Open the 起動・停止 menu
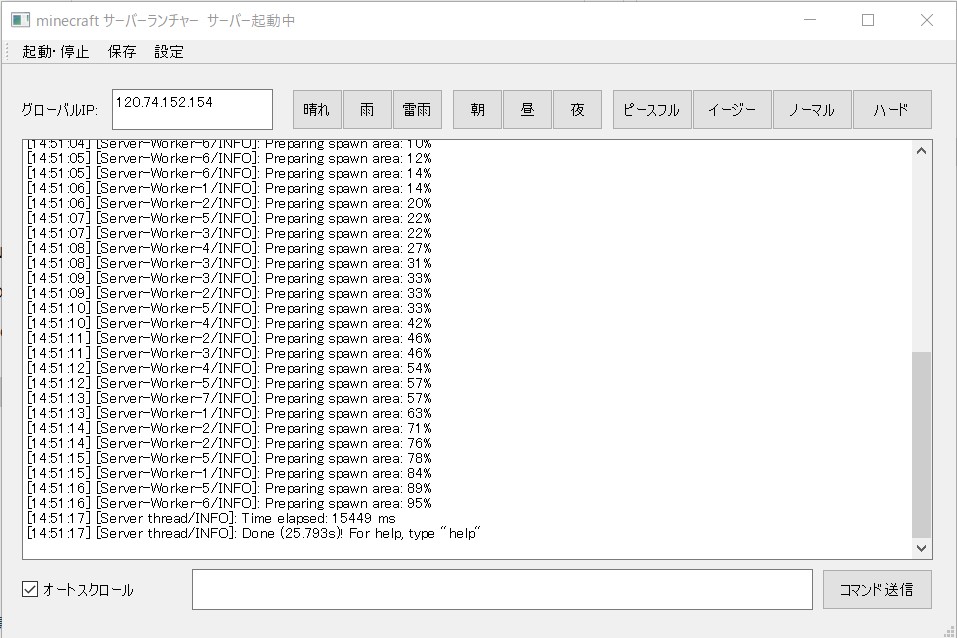 (x=55, y=52)
